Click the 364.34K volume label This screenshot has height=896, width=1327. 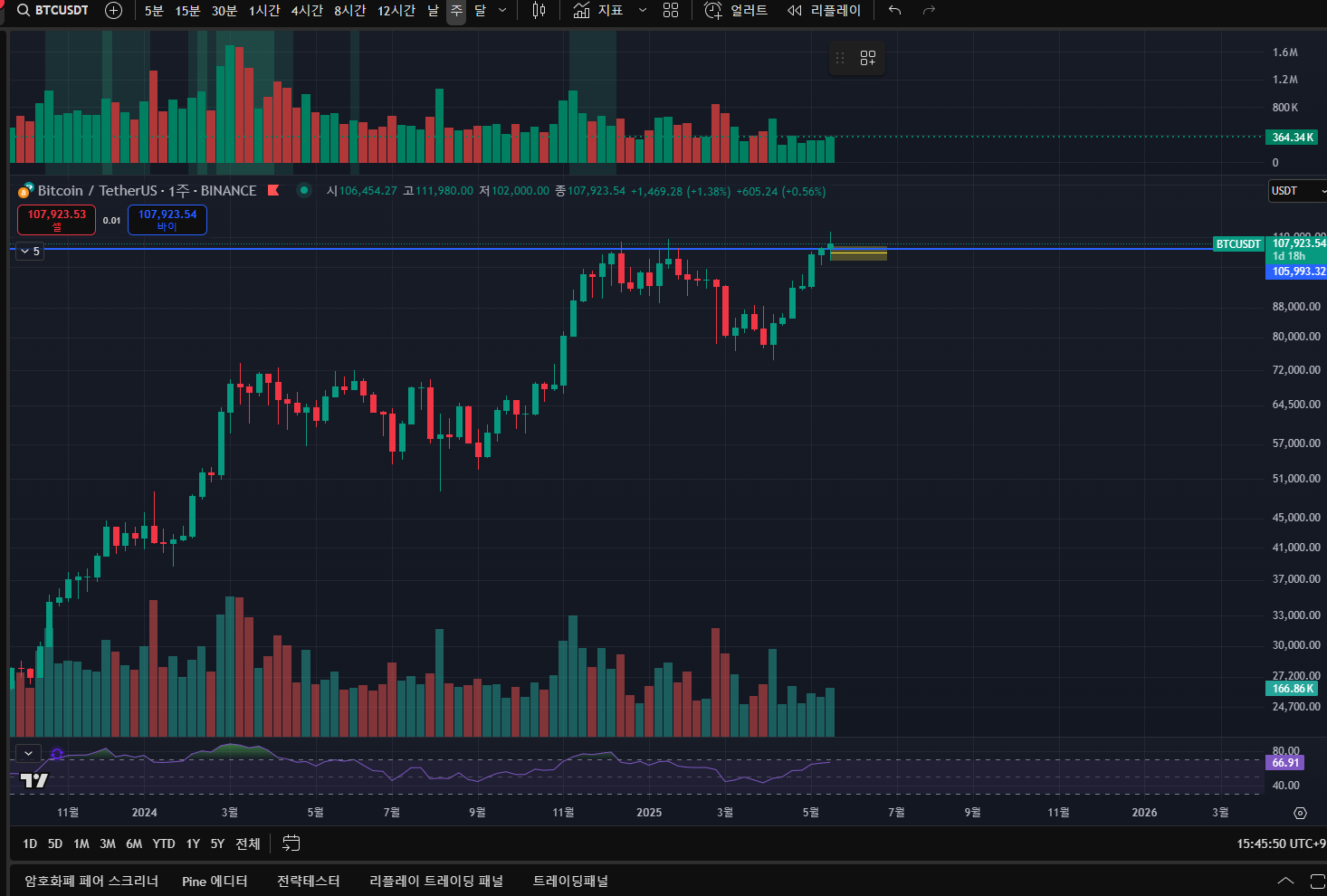pos(1292,138)
